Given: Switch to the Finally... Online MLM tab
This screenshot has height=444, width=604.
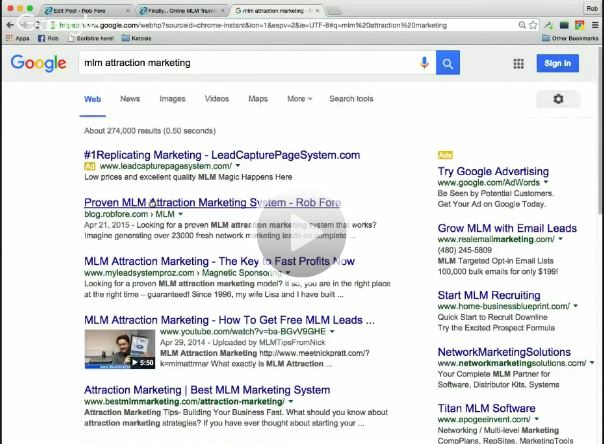Looking at the screenshot, I should 181,11.
